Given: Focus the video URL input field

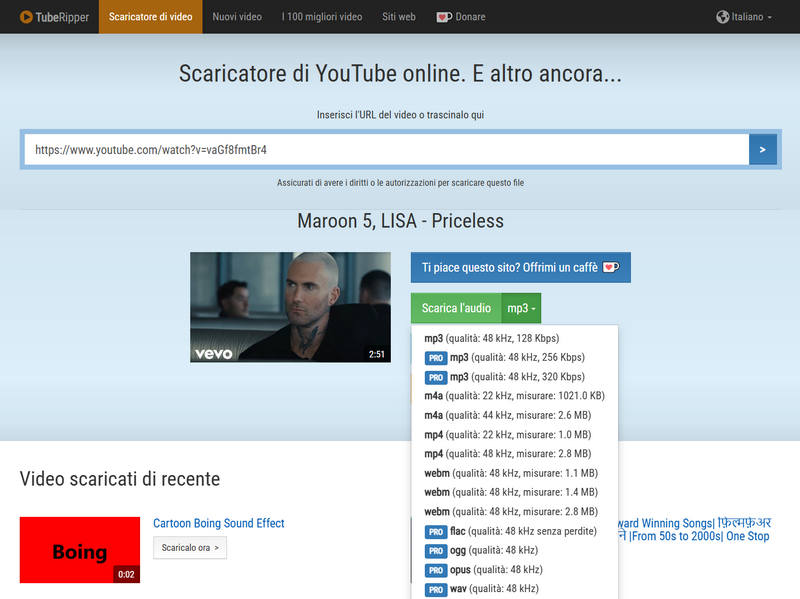Looking at the screenshot, I should [386, 149].
